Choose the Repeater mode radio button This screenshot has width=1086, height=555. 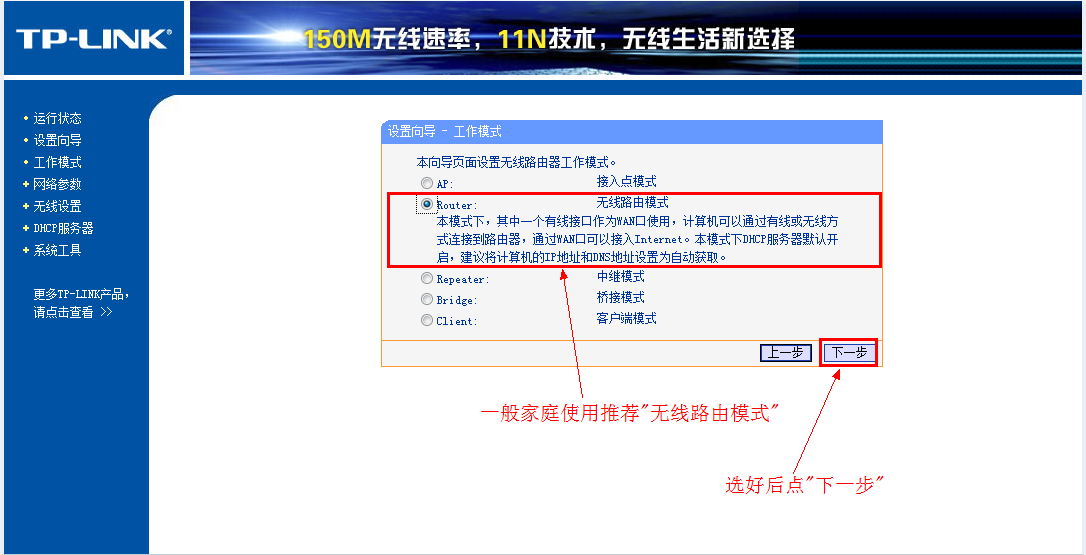tap(427, 279)
